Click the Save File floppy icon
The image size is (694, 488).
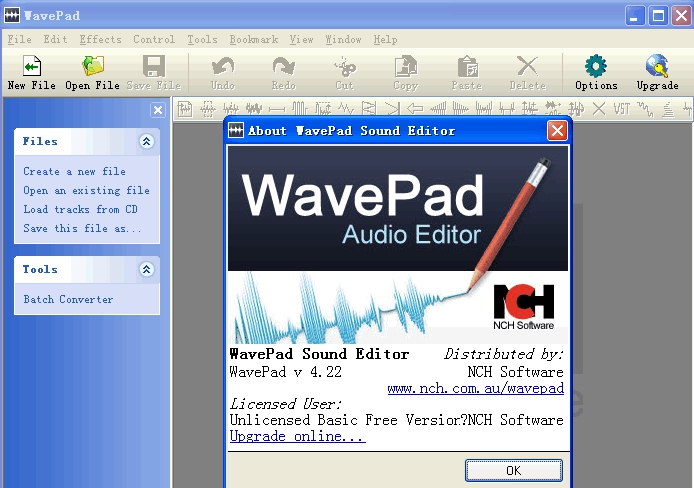pos(154,66)
